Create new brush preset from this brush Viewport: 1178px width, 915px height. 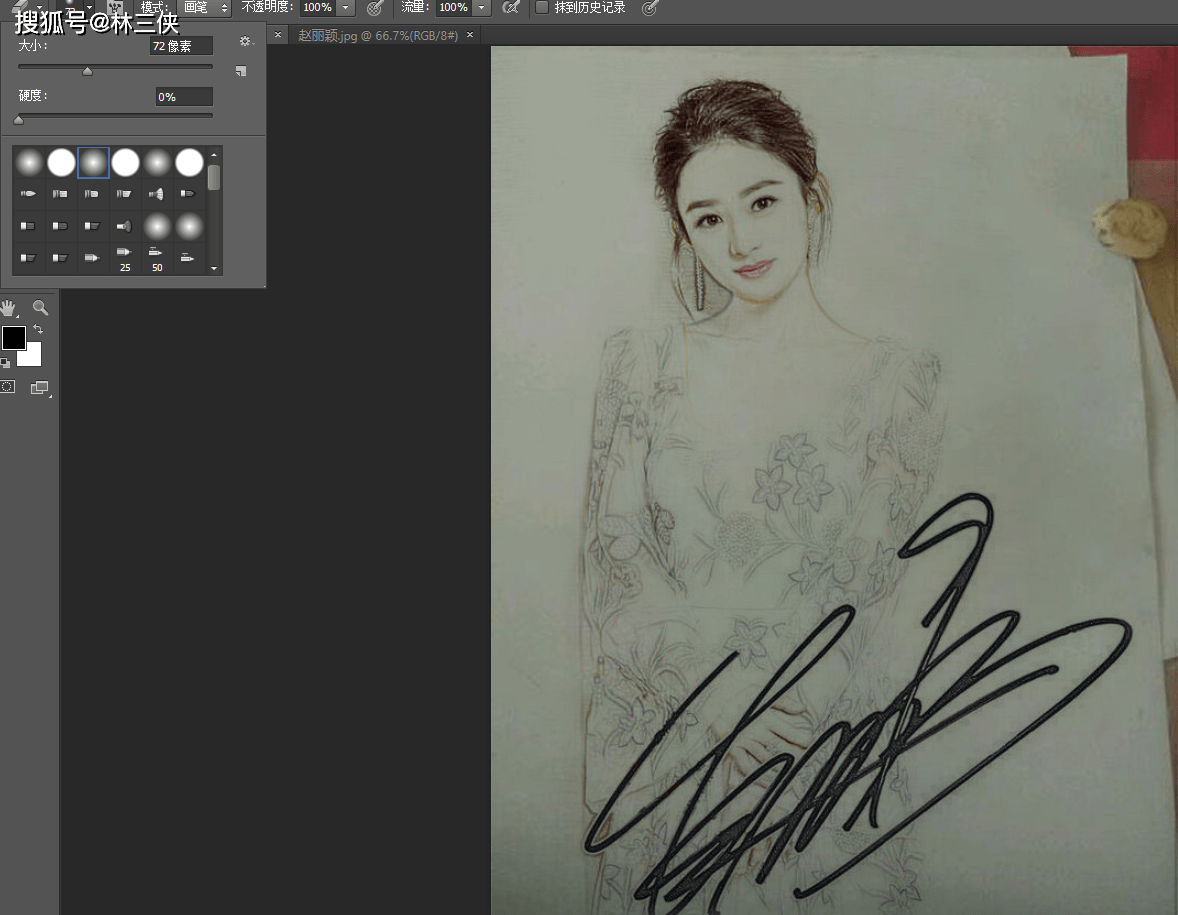click(240, 71)
